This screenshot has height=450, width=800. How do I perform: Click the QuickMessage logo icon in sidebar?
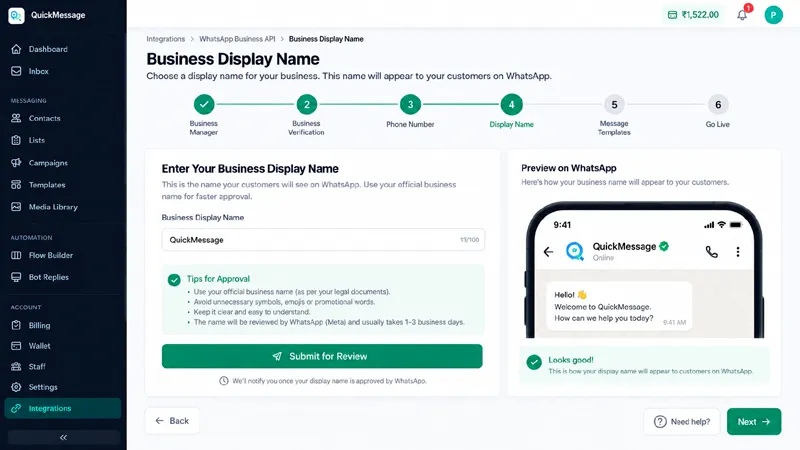16,15
